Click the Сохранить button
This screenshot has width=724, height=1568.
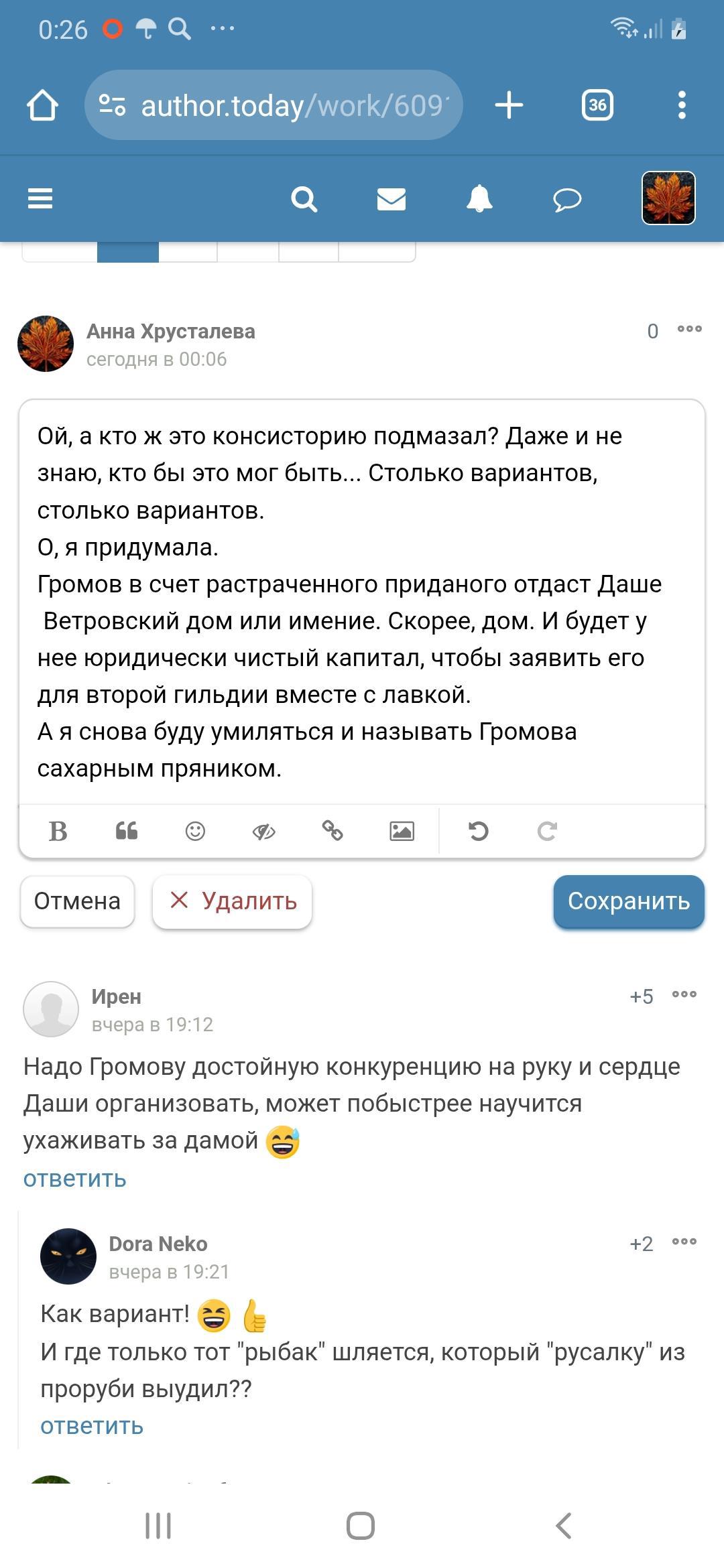[629, 901]
